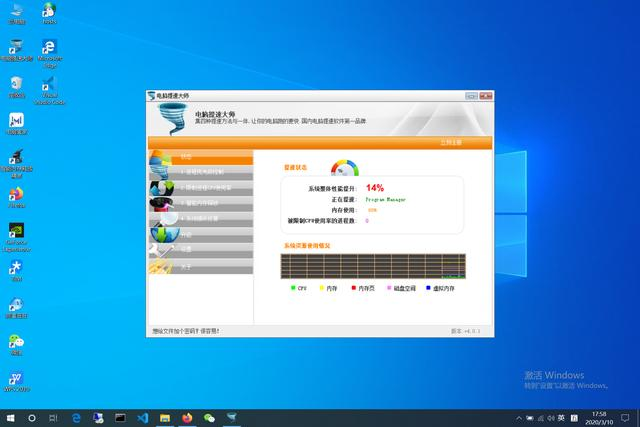Open the GeForce Experience desktop shortcut

coord(17,238)
